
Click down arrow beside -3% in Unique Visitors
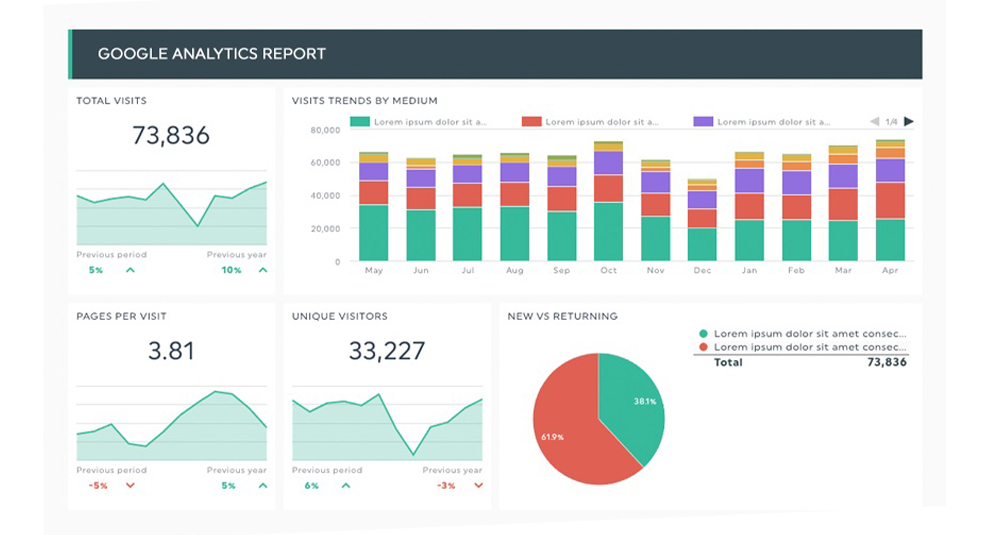[478, 486]
